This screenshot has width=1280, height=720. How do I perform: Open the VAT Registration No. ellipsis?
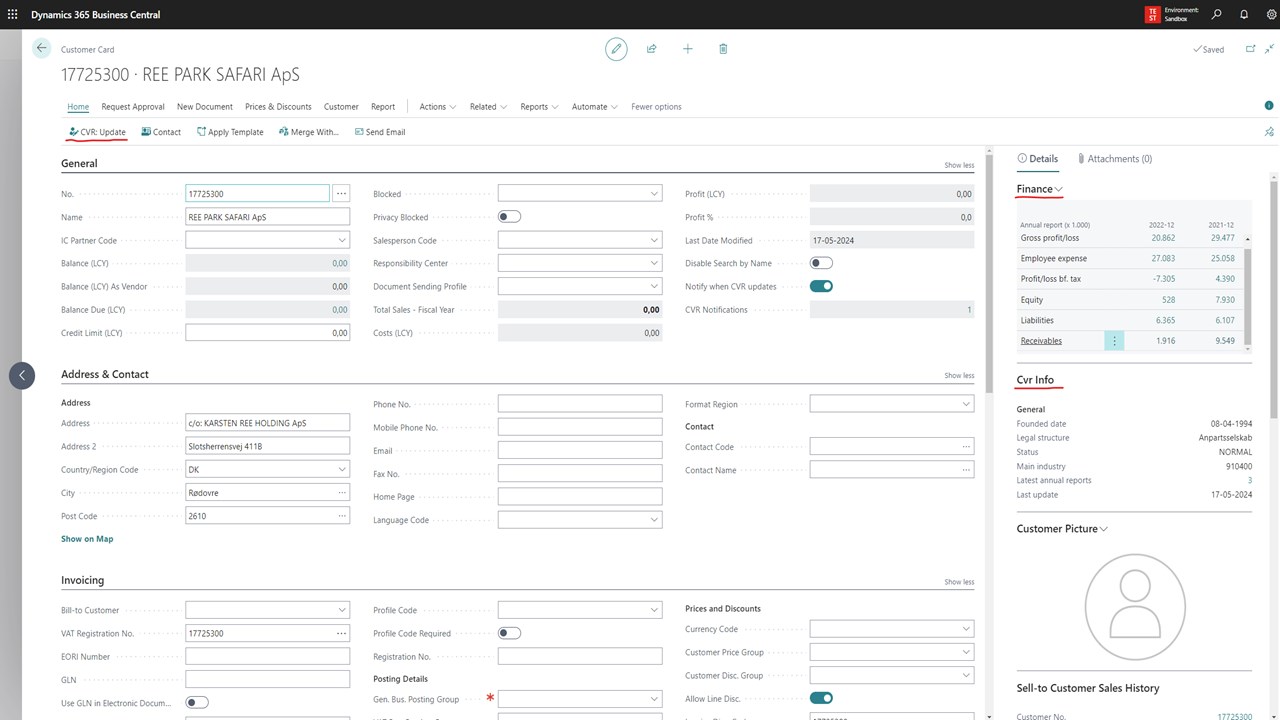point(342,633)
